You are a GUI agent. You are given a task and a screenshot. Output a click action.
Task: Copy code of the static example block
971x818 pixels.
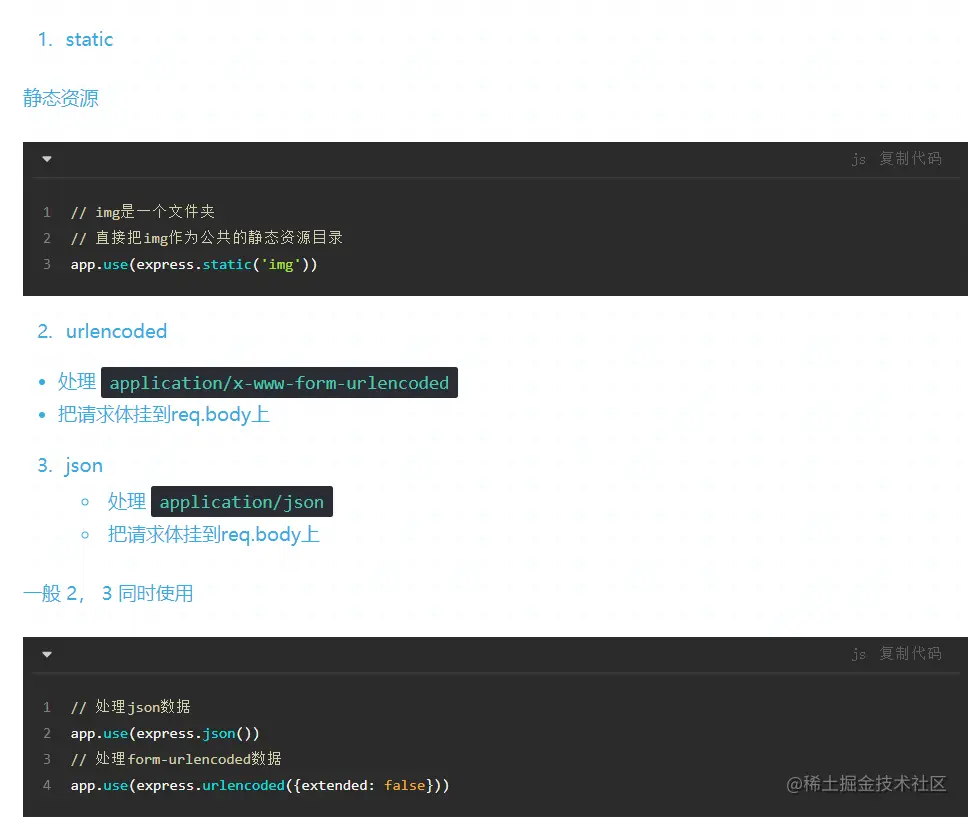pos(910,159)
